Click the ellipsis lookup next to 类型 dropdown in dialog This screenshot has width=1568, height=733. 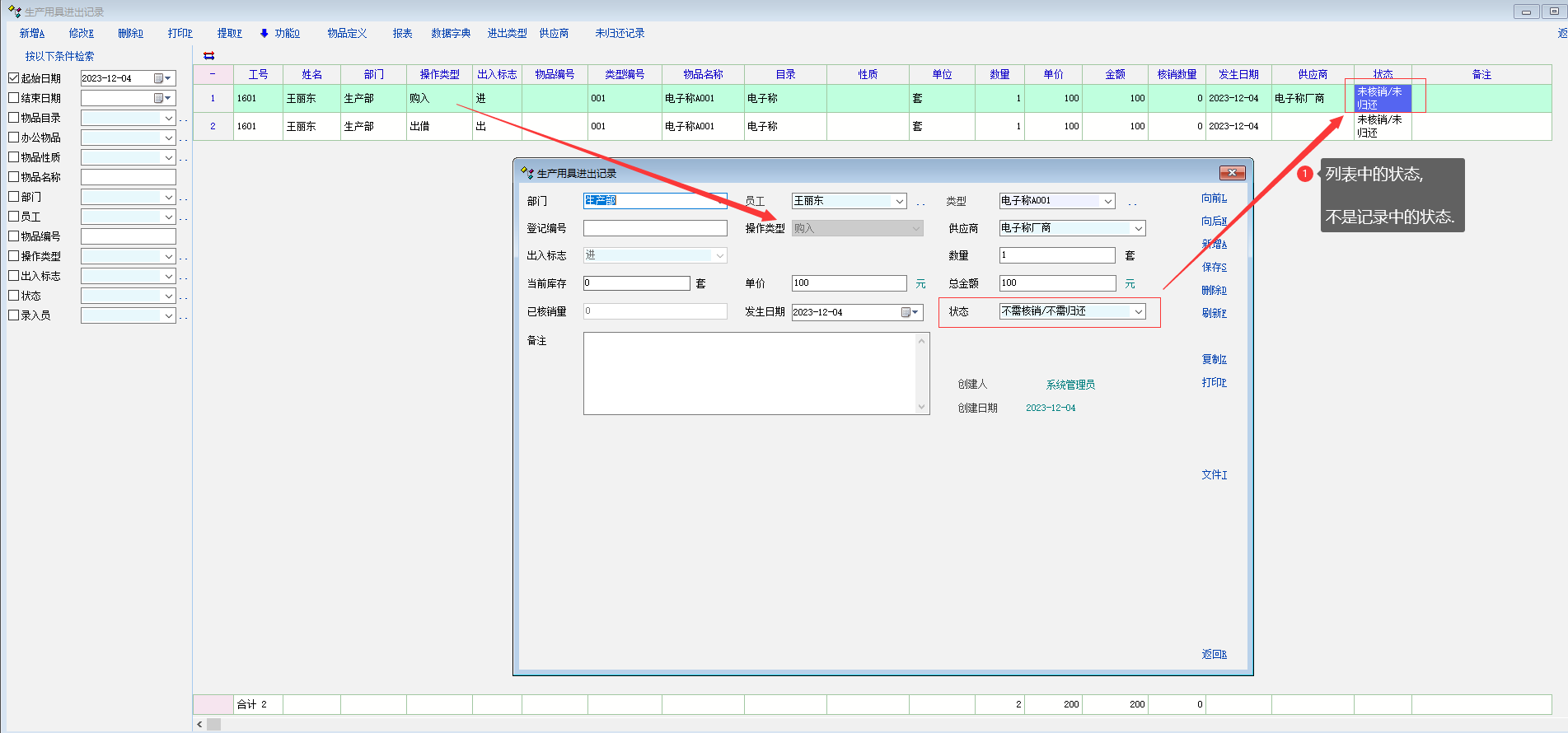click(x=1132, y=203)
